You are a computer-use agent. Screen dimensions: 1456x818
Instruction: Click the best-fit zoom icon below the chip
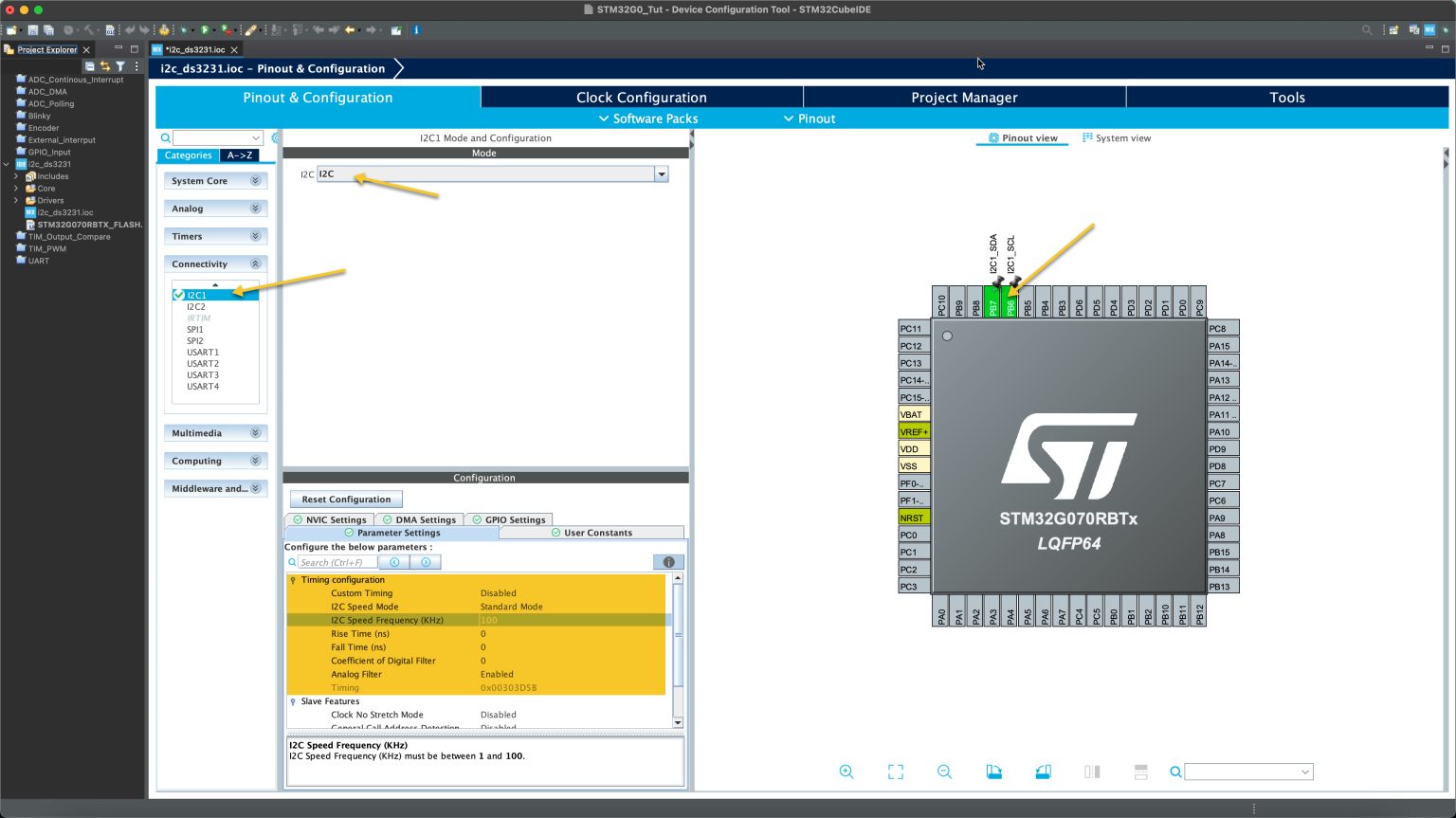click(x=895, y=771)
